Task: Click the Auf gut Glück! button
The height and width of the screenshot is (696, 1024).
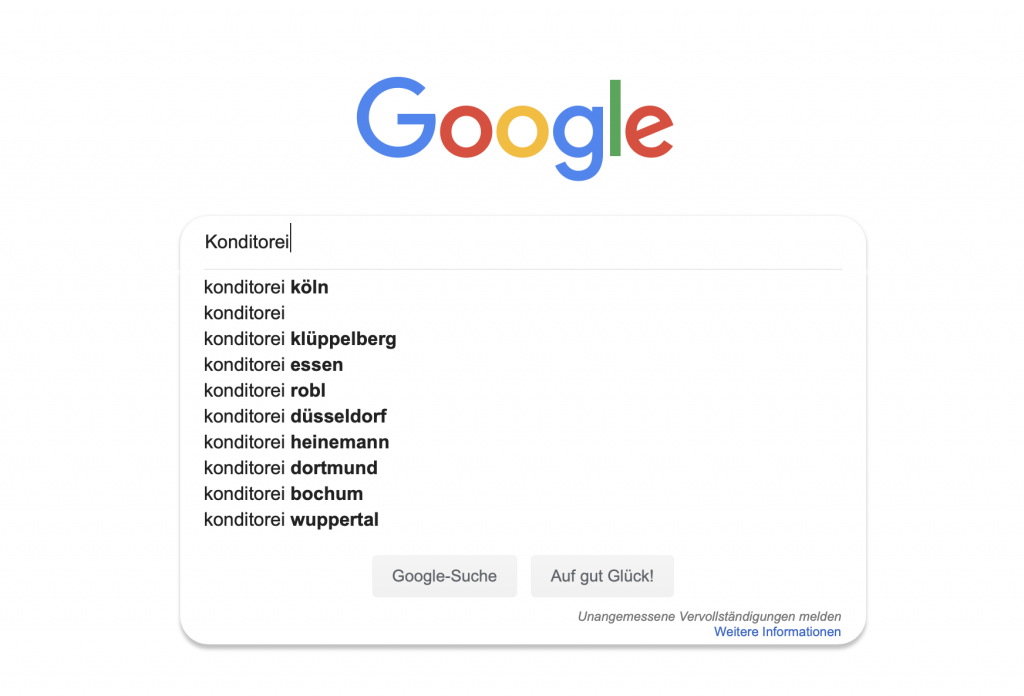Action: point(602,576)
